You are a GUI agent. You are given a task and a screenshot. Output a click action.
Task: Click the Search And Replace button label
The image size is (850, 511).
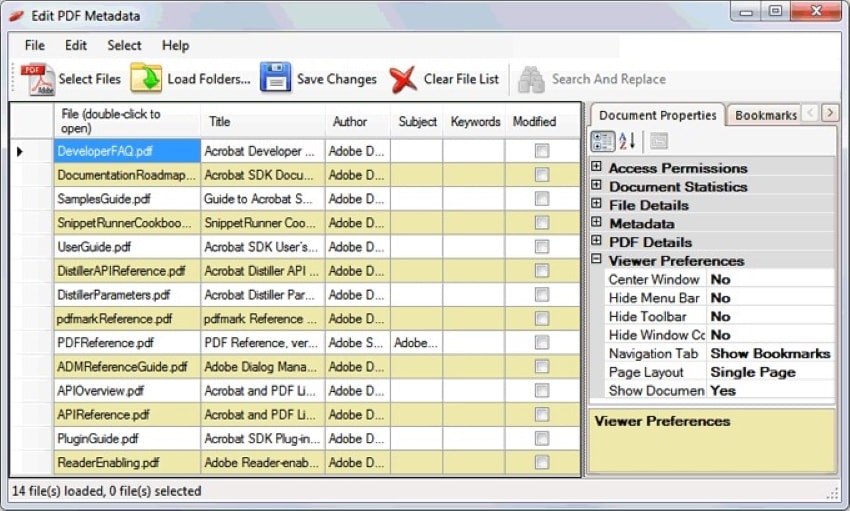[x=609, y=79]
